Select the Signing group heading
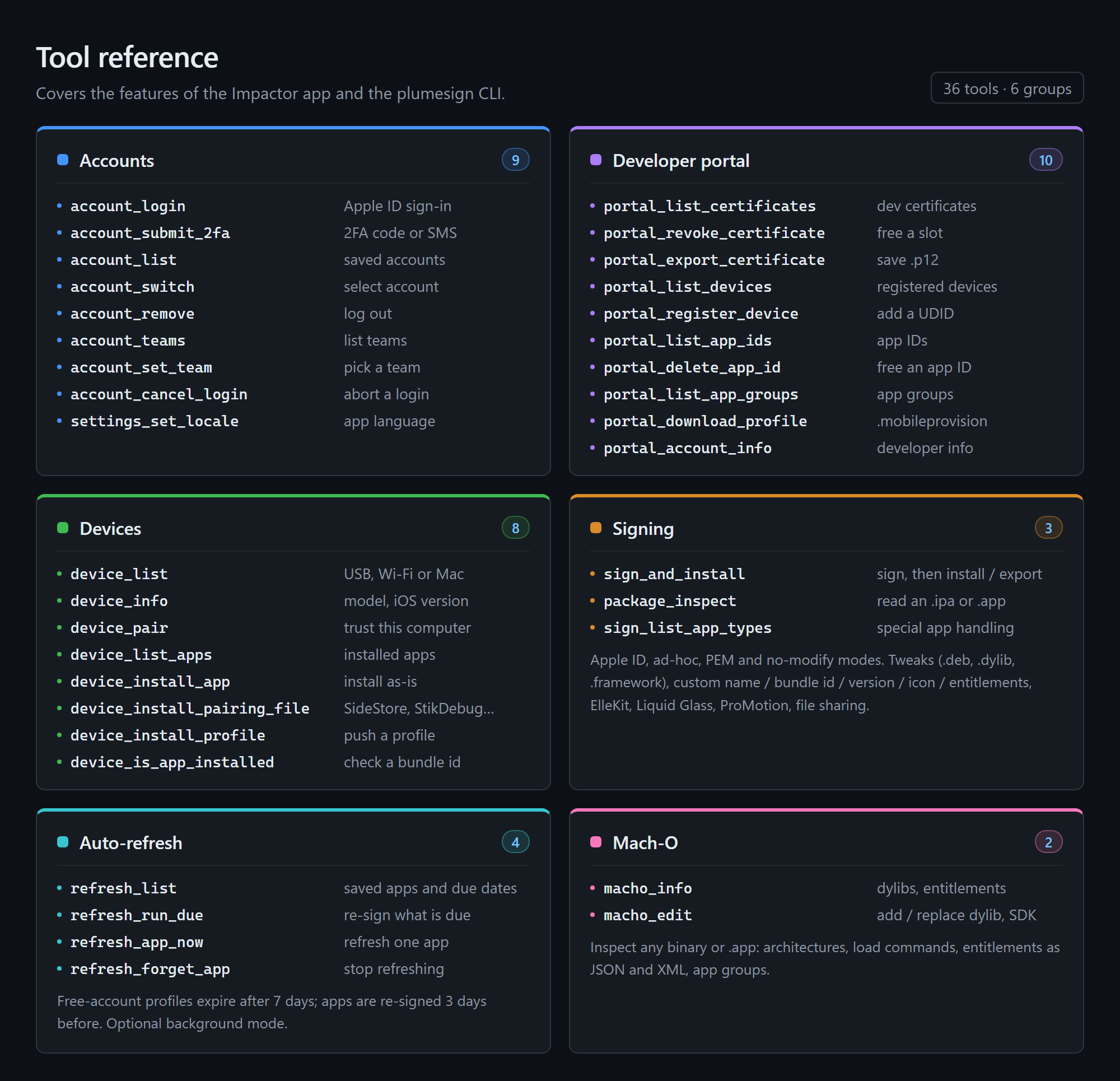 643,529
